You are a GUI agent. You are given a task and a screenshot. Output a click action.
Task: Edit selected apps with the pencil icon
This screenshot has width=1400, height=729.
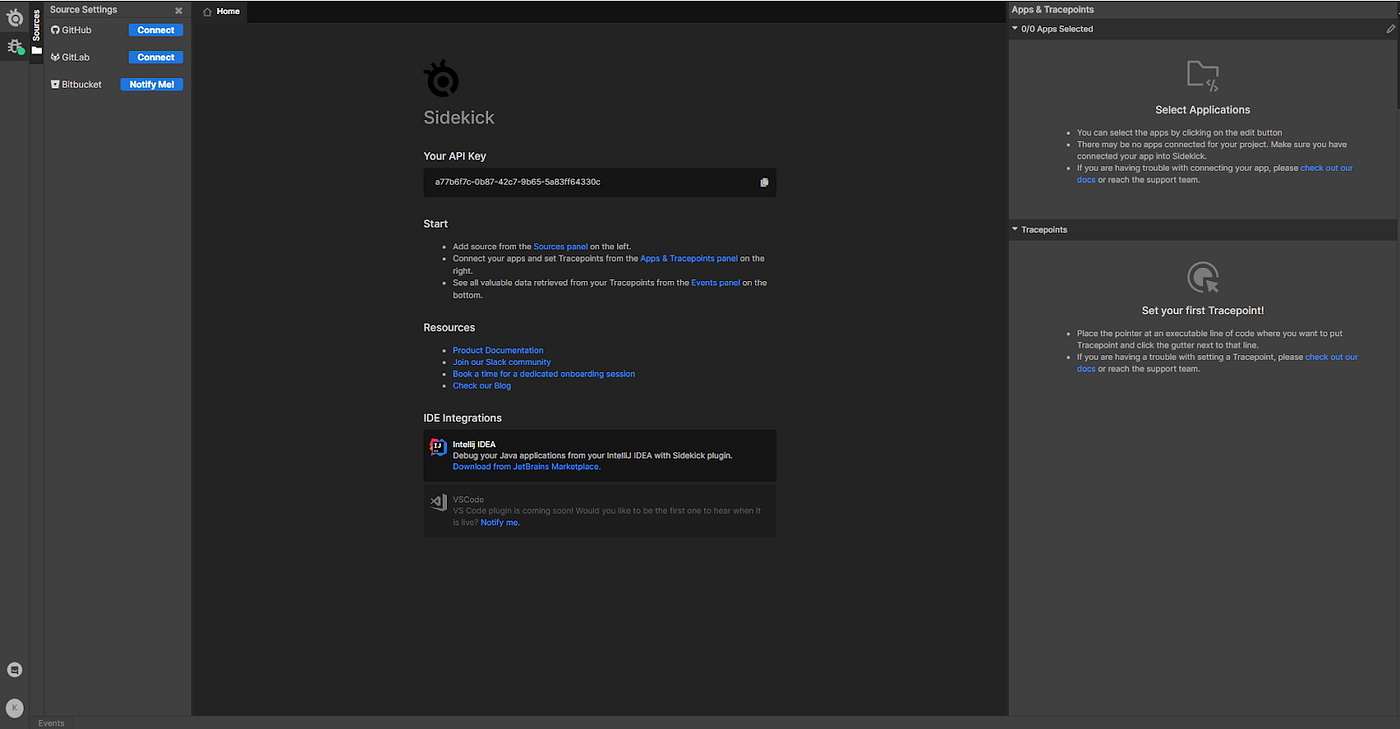[x=1390, y=29]
